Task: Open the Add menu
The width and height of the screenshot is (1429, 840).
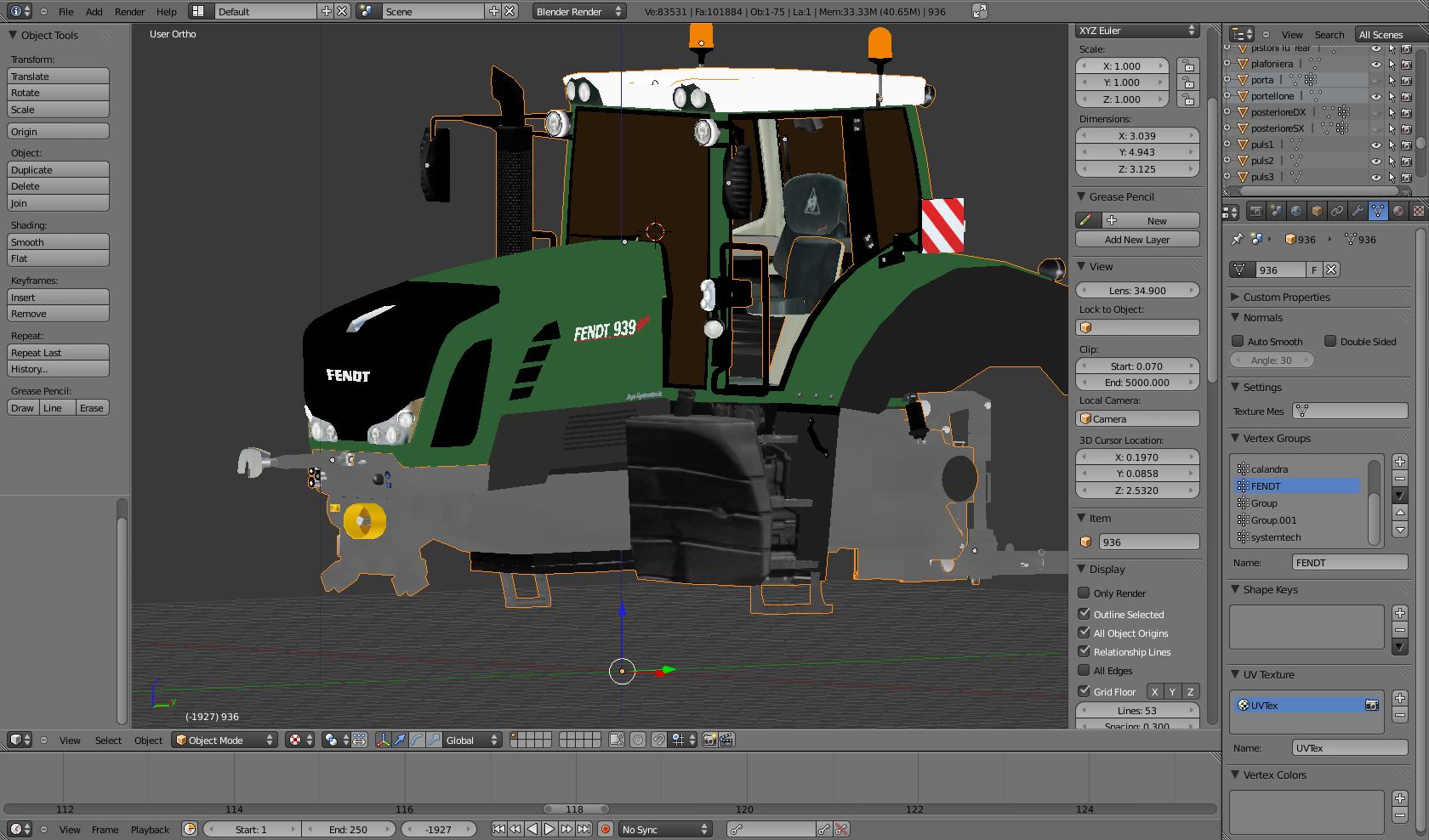Action: [94, 12]
